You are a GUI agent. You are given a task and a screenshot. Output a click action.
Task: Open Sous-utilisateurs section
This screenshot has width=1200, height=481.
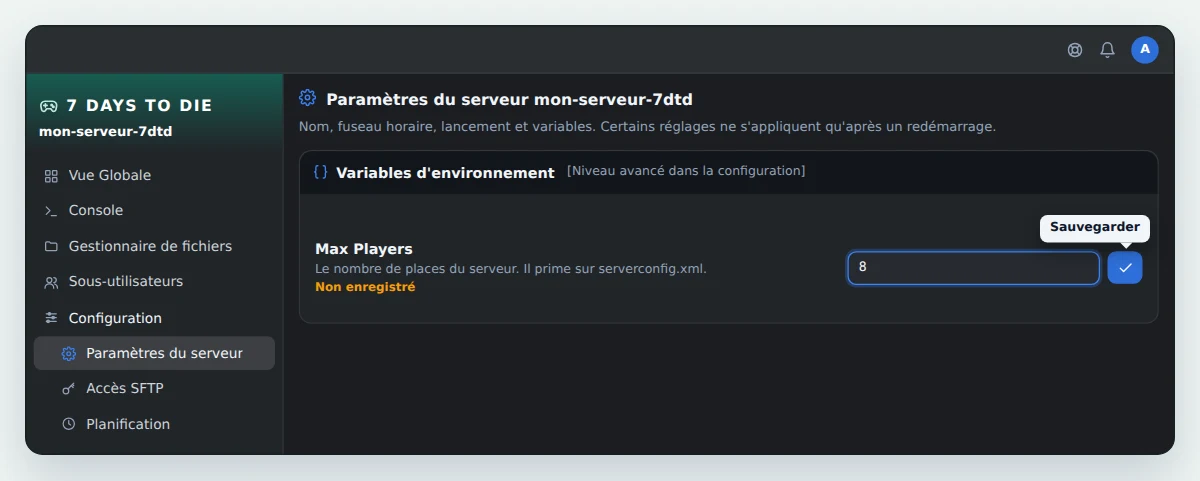(154, 282)
